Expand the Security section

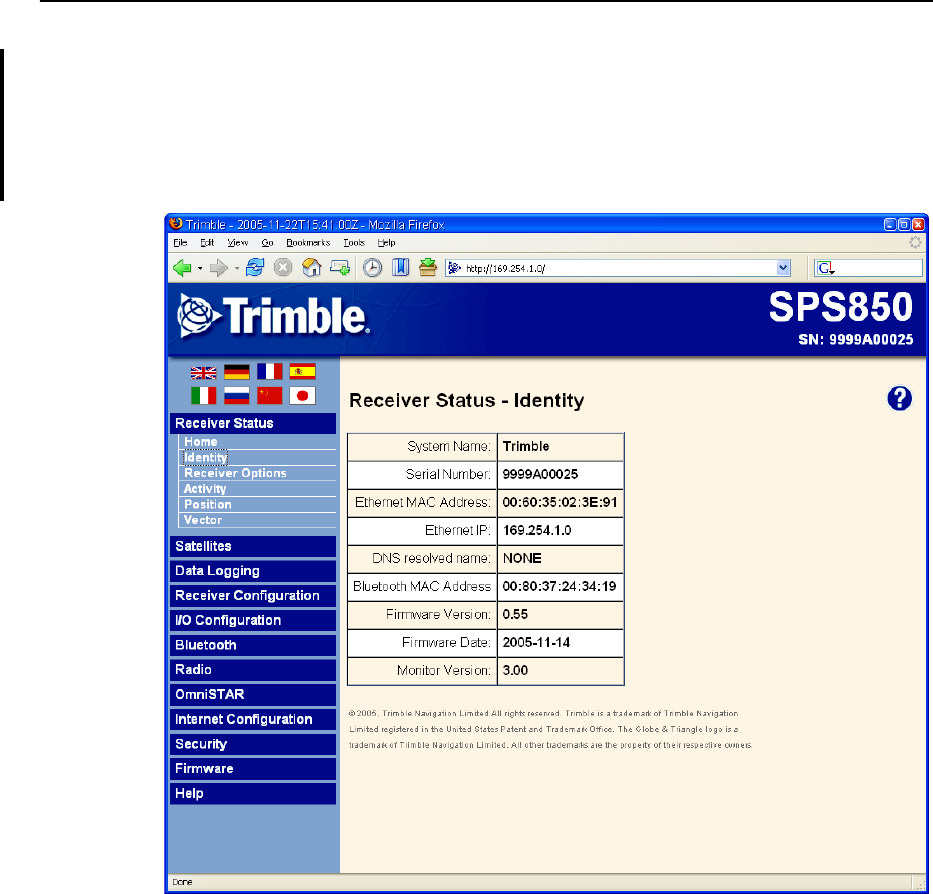pyautogui.click(x=253, y=744)
